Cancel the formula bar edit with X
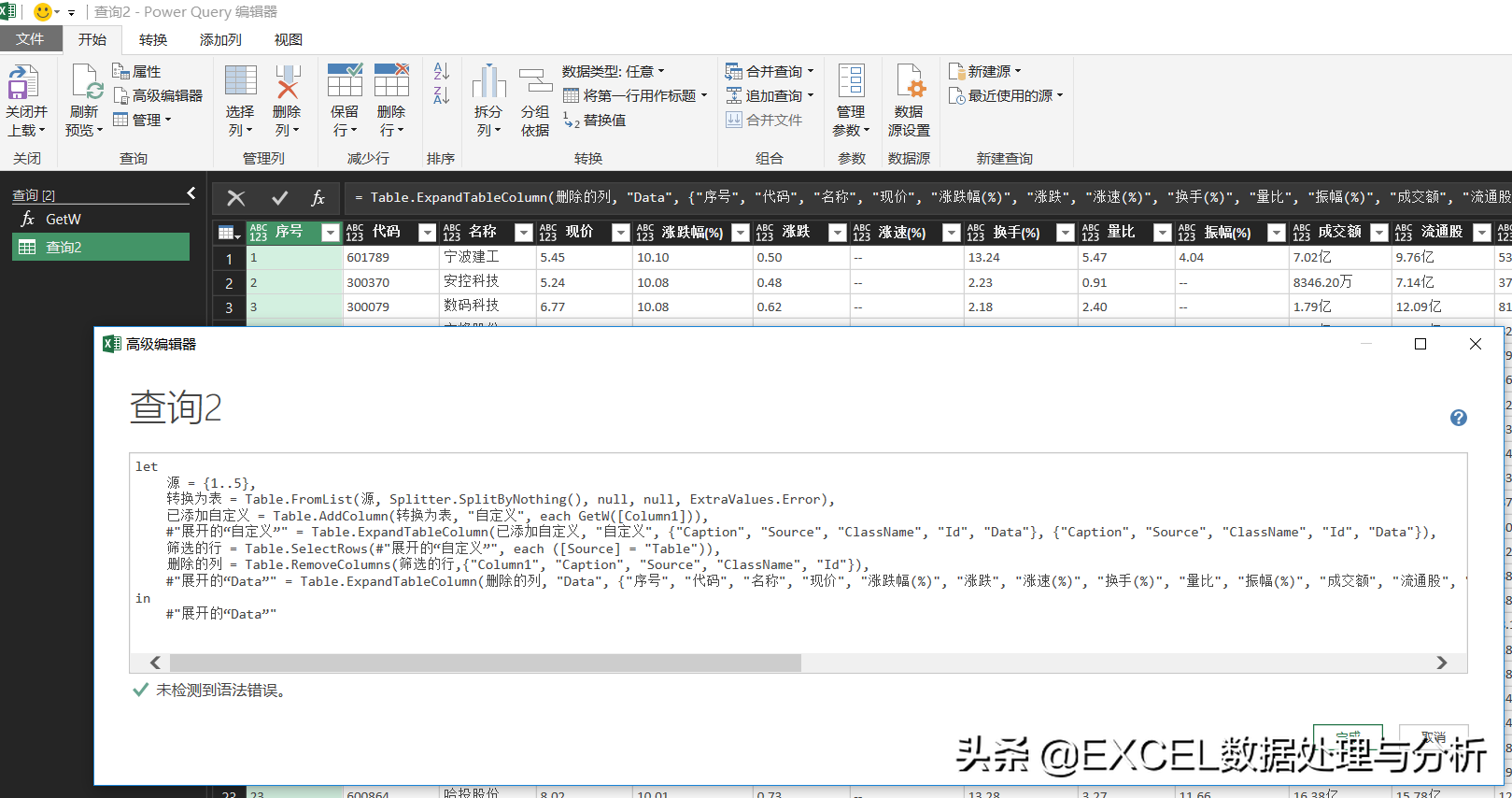The width and height of the screenshot is (1512, 798). [x=236, y=198]
